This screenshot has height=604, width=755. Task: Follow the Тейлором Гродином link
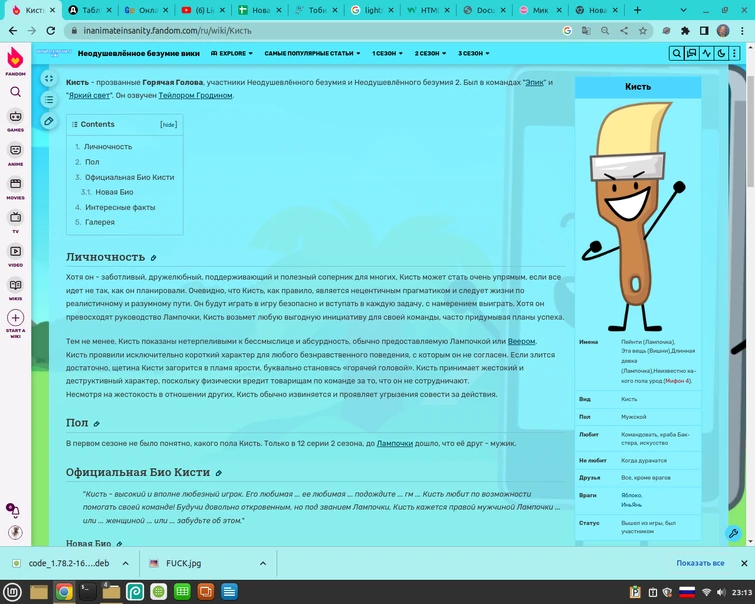[x=195, y=95]
